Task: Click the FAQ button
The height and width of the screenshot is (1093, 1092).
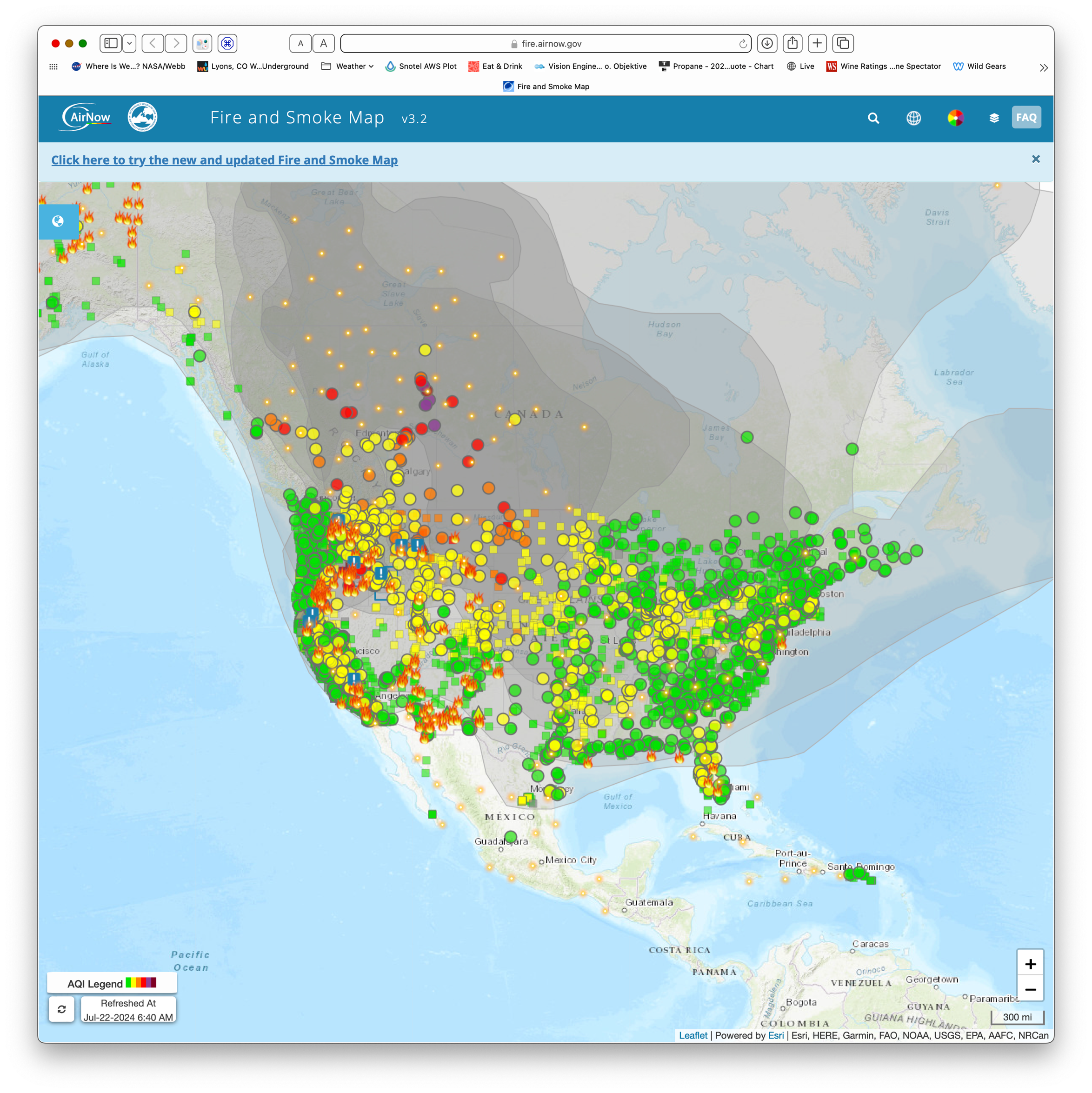Action: pos(1026,118)
